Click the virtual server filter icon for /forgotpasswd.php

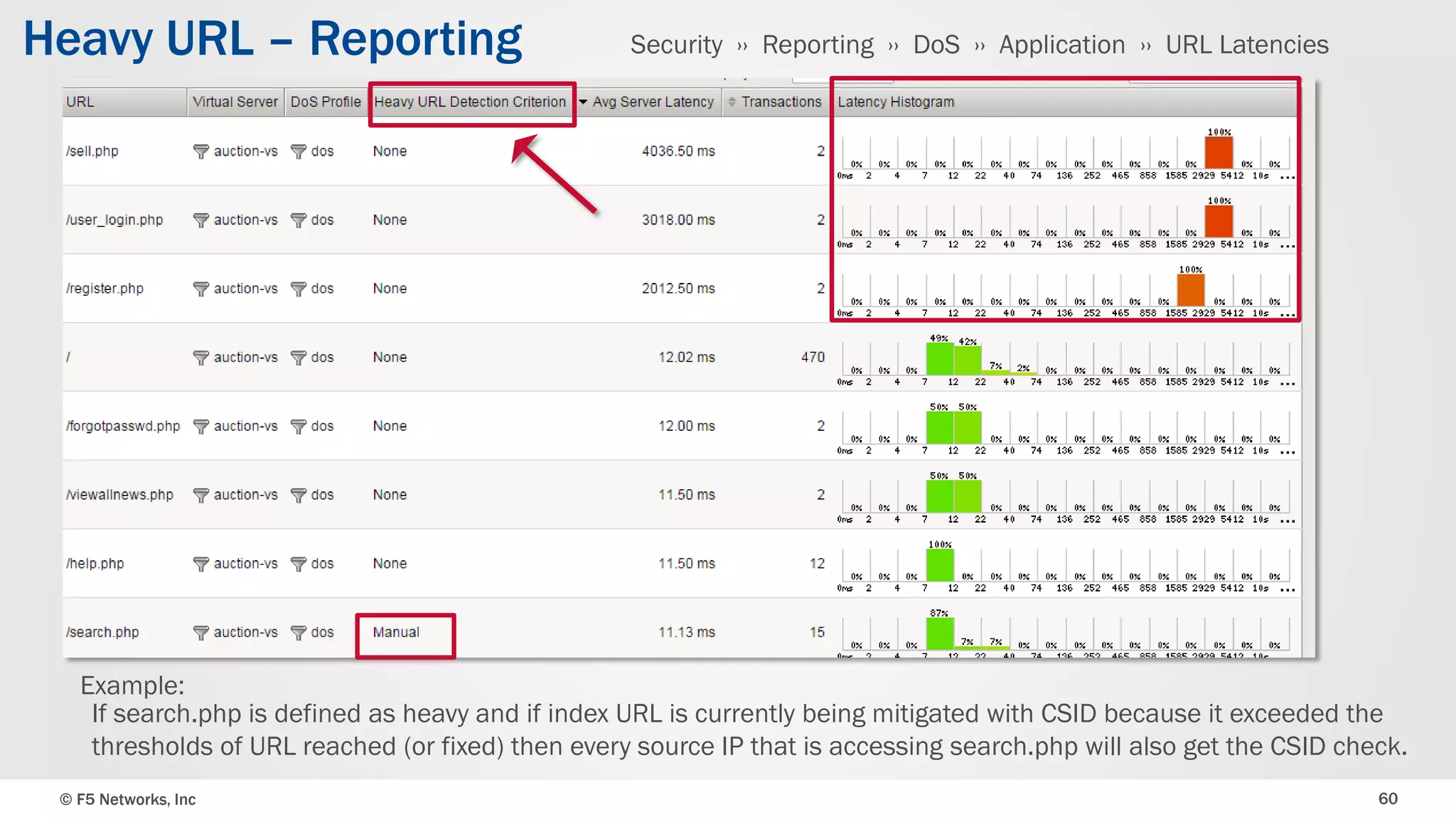click(x=201, y=427)
